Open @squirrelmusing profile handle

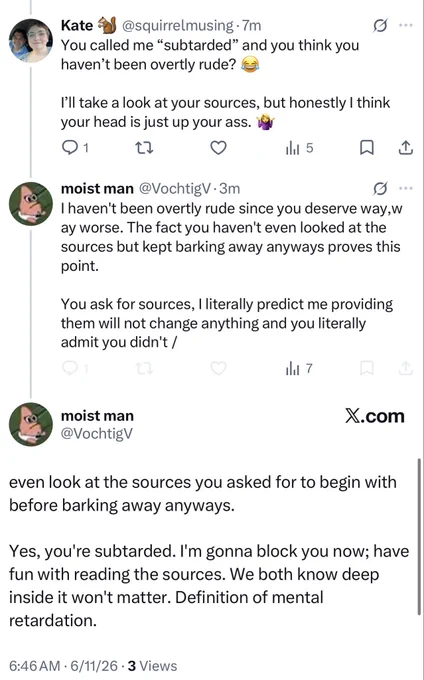178,26
